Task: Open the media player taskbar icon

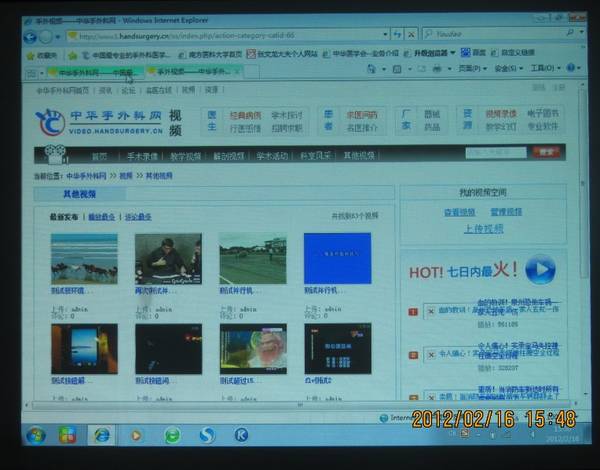Action: click(x=136, y=435)
